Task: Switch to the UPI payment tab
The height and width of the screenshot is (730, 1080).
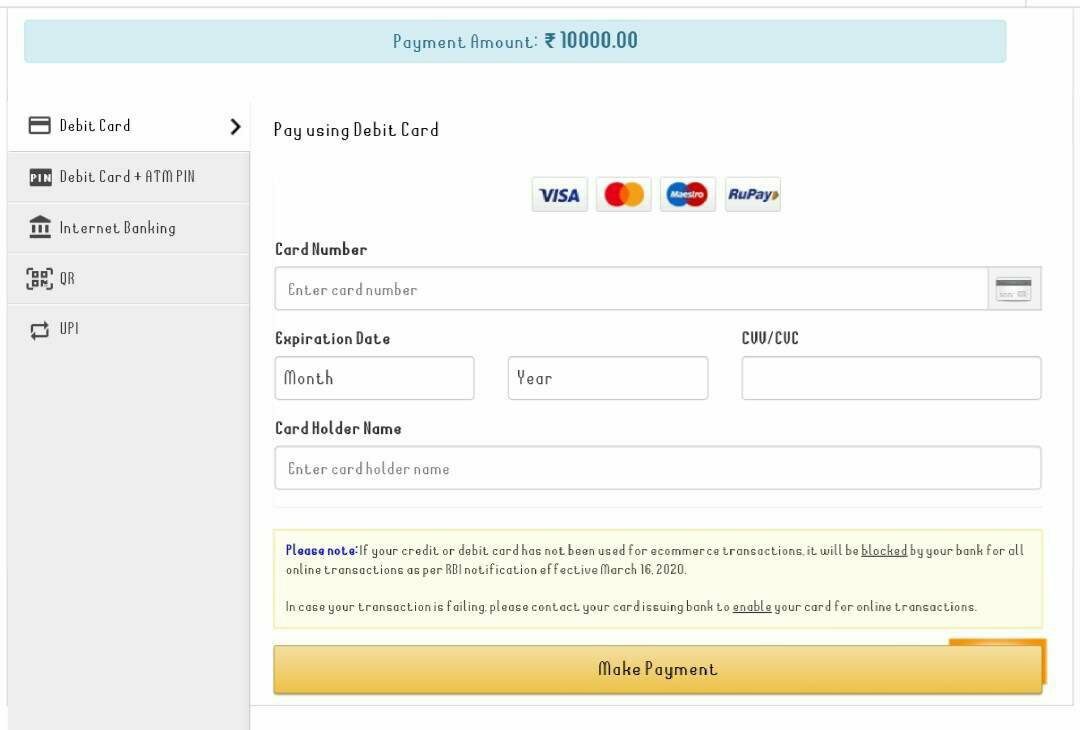Action: tap(68, 328)
